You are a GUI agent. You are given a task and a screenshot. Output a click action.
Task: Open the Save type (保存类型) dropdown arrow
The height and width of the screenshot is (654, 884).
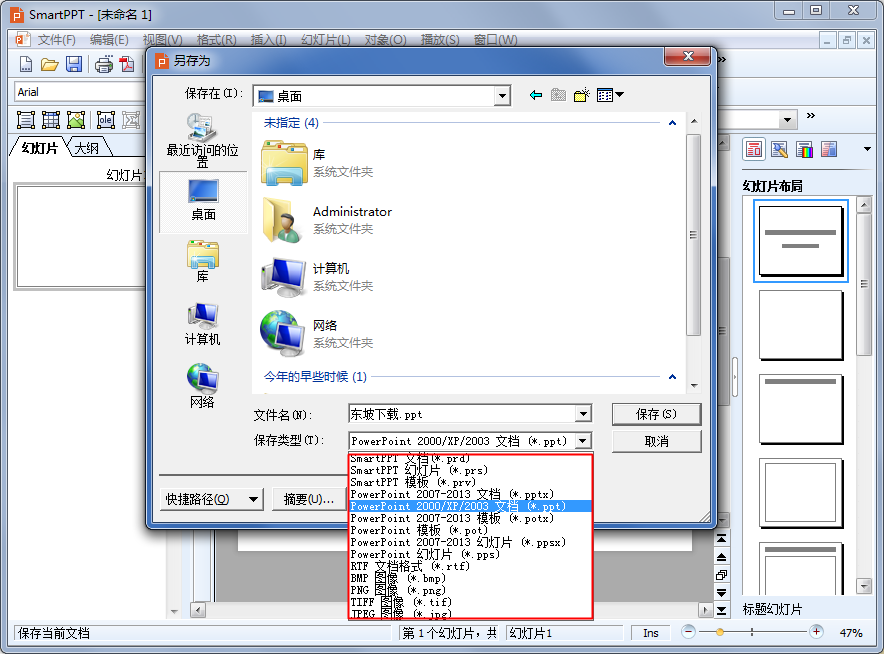pyautogui.click(x=584, y=440)
